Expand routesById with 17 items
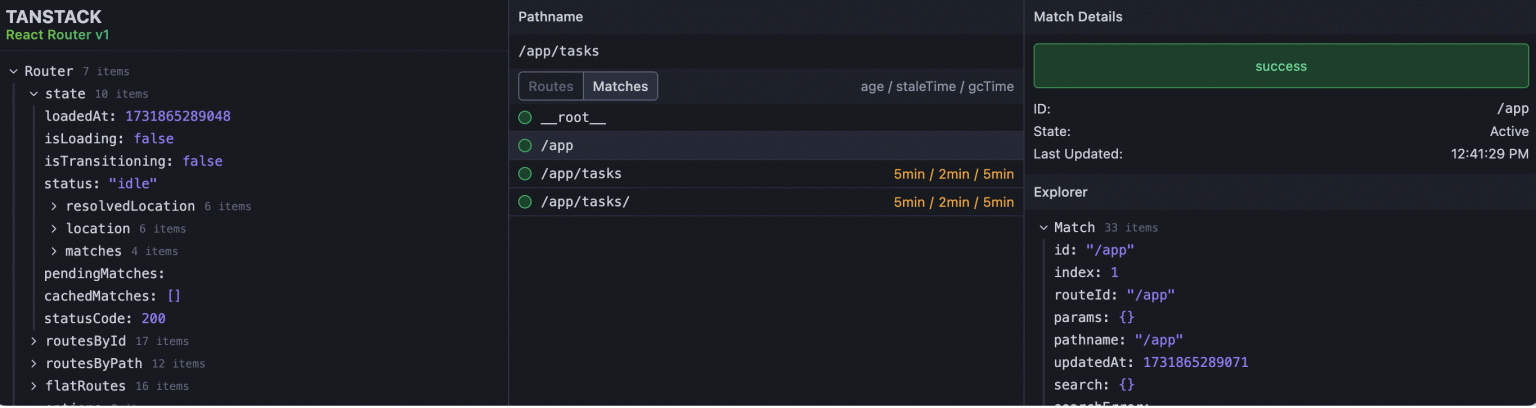 pyautogui.click(x=34, y=341)
